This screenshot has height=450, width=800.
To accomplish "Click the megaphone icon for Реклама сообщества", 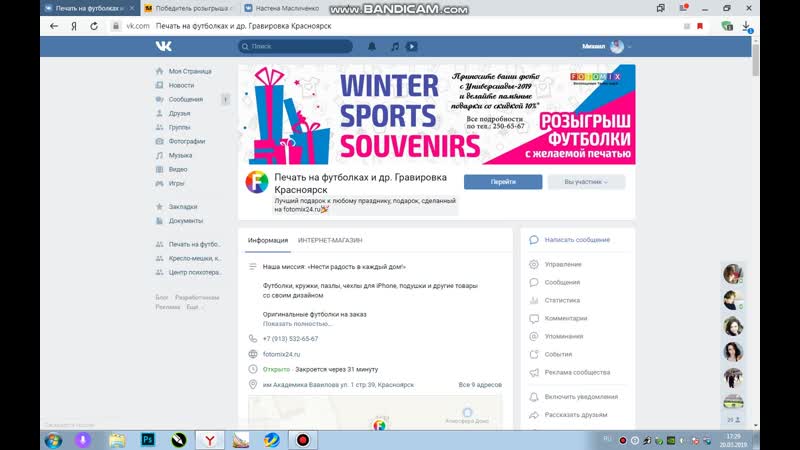I will (534, 372).
